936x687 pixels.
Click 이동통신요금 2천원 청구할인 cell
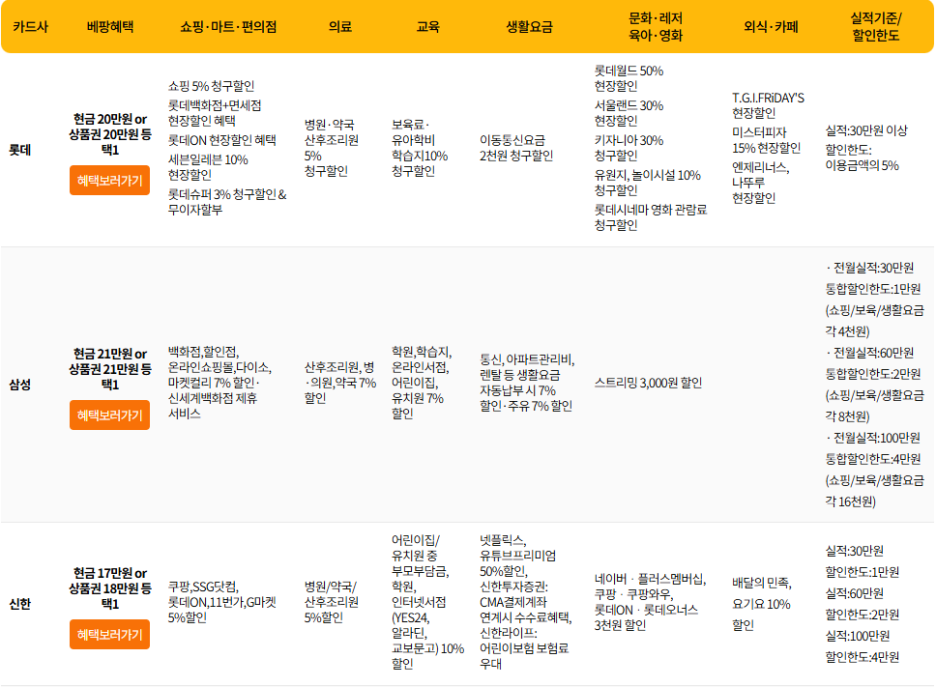(x=516, y=148)
